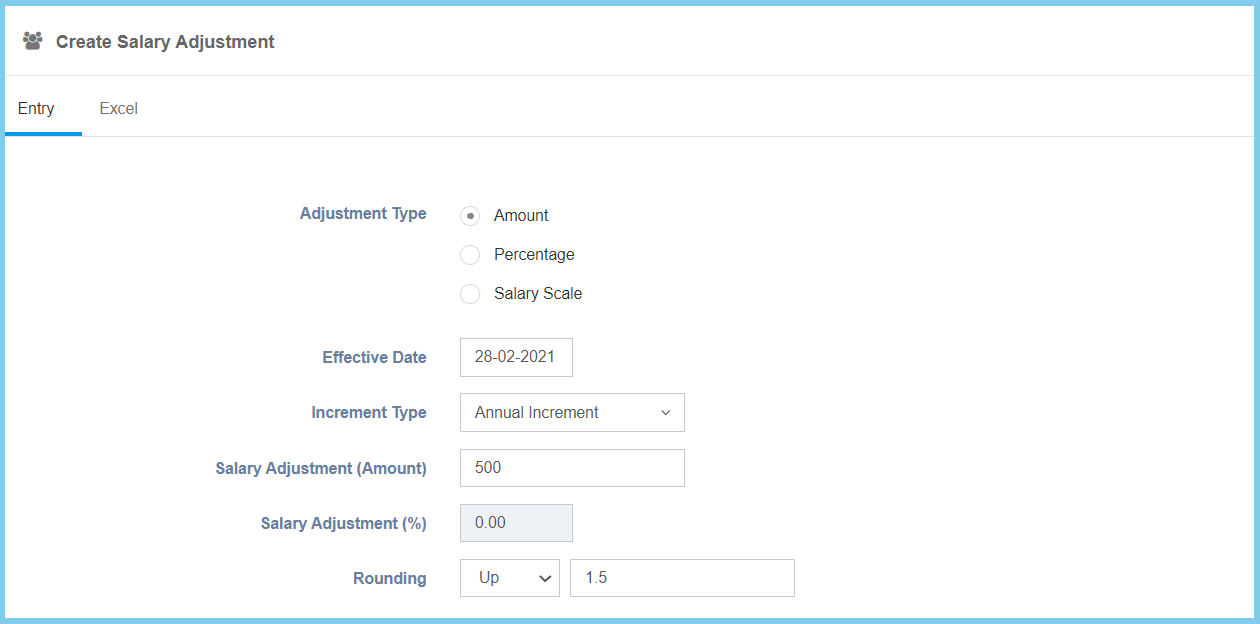Image resolution: width=1260 pixels, height=624 pixels.
Task: Click the users group icon in header
Action: pyautogui.click(x=33, y=41)
